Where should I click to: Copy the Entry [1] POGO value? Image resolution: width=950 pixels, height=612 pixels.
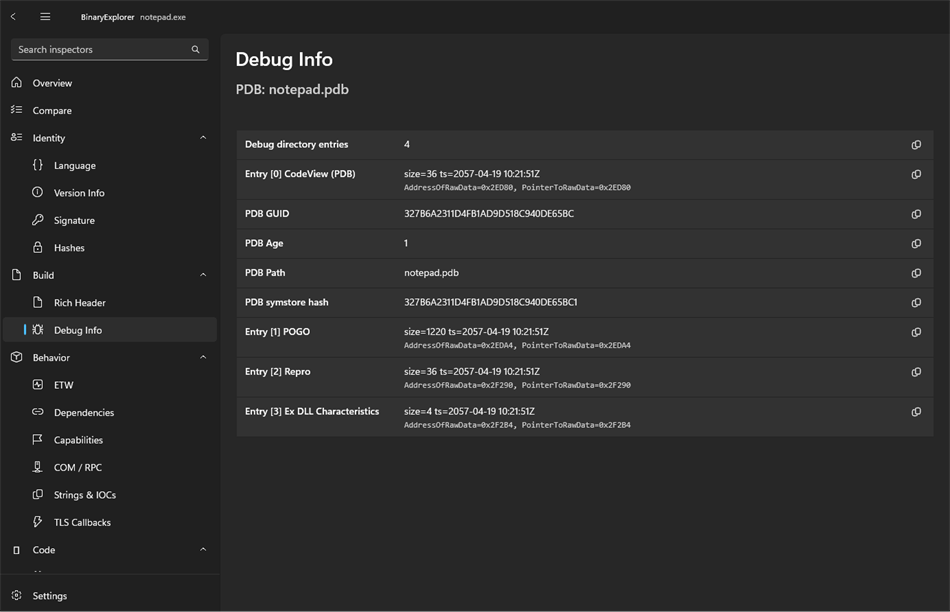(x=916, y=332)
